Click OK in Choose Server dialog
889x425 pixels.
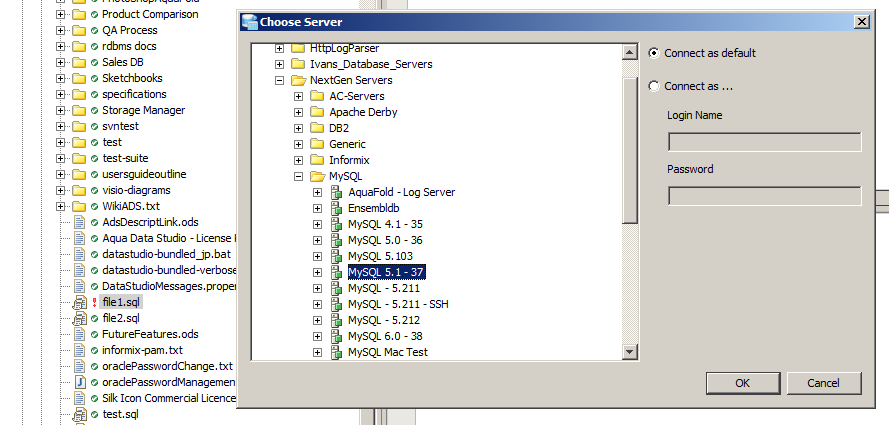tap(743, 383)
